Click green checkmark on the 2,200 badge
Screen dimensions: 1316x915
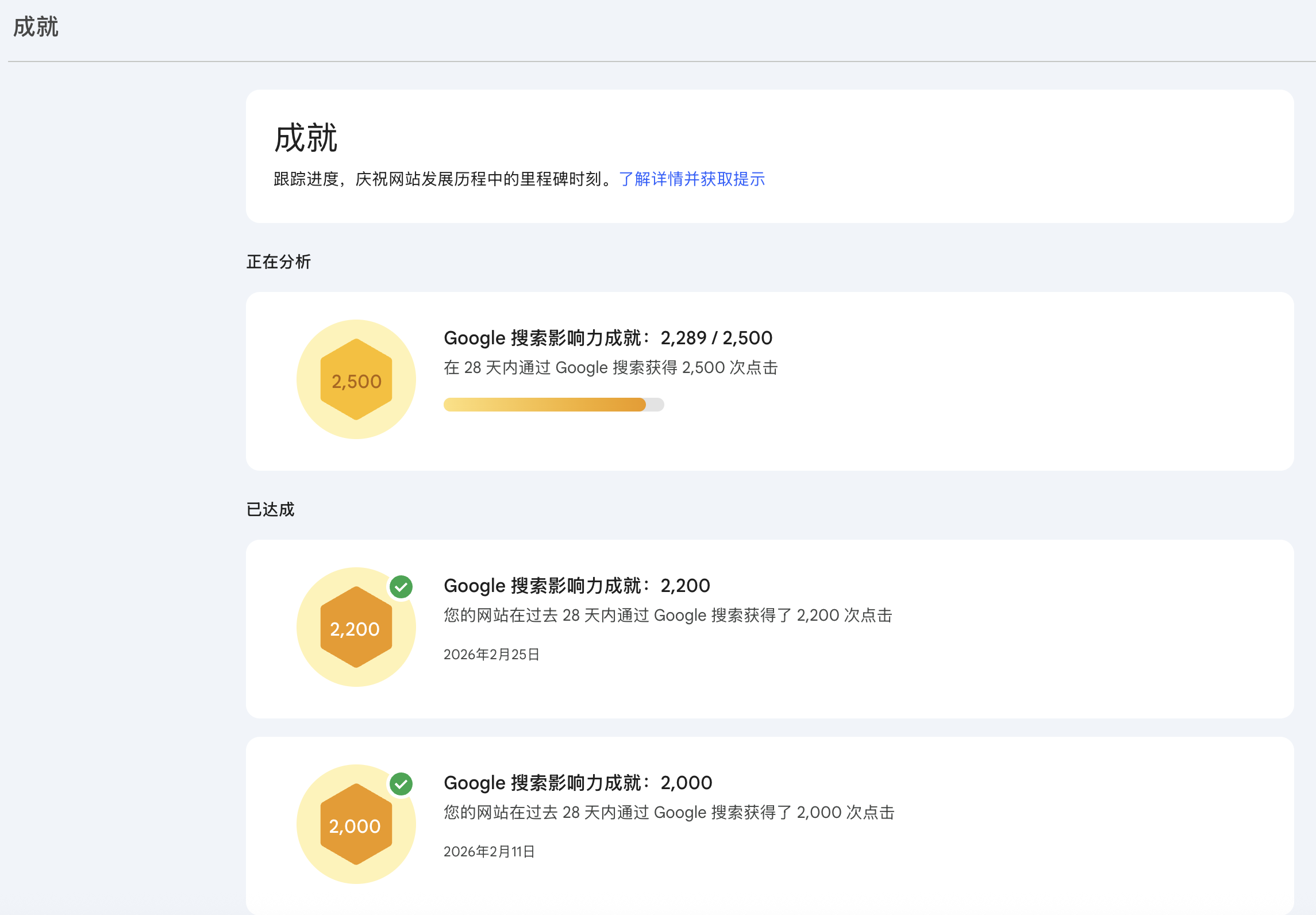401,587
